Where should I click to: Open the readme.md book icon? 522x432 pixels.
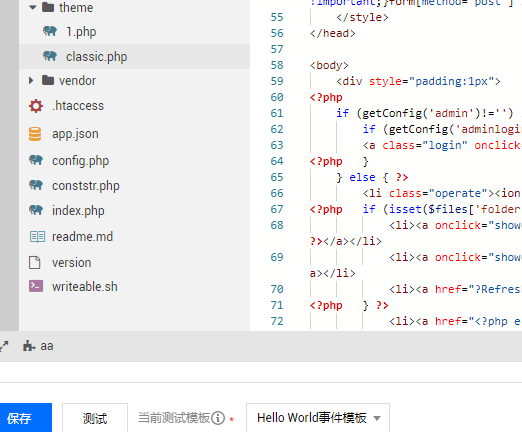click(37, 237)
